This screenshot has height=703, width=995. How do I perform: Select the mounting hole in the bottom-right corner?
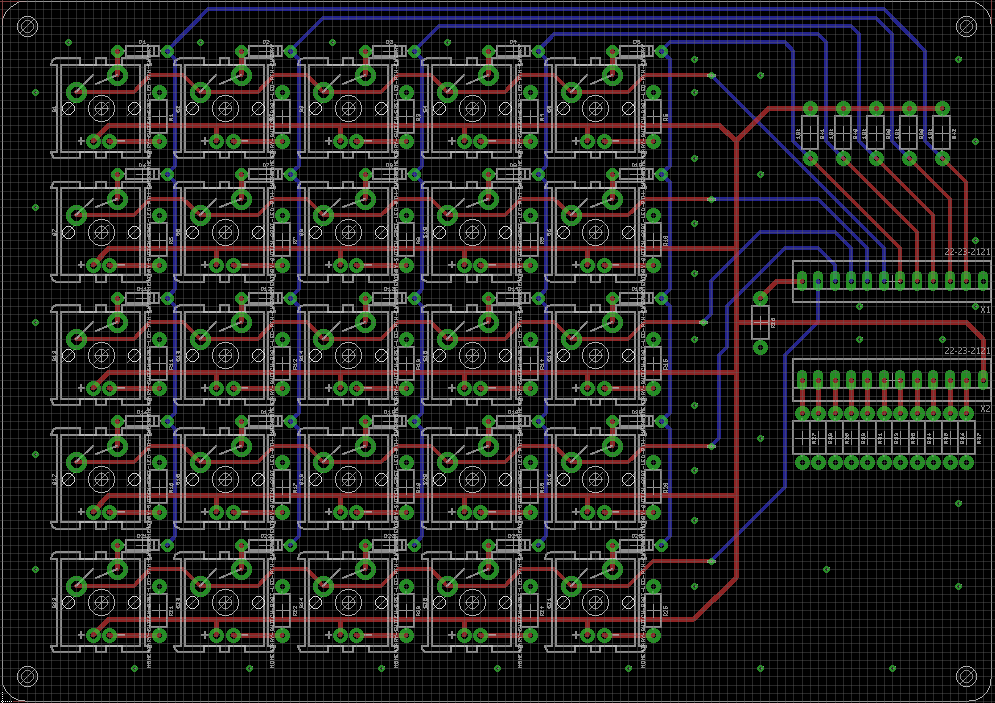tap(966, 676)
